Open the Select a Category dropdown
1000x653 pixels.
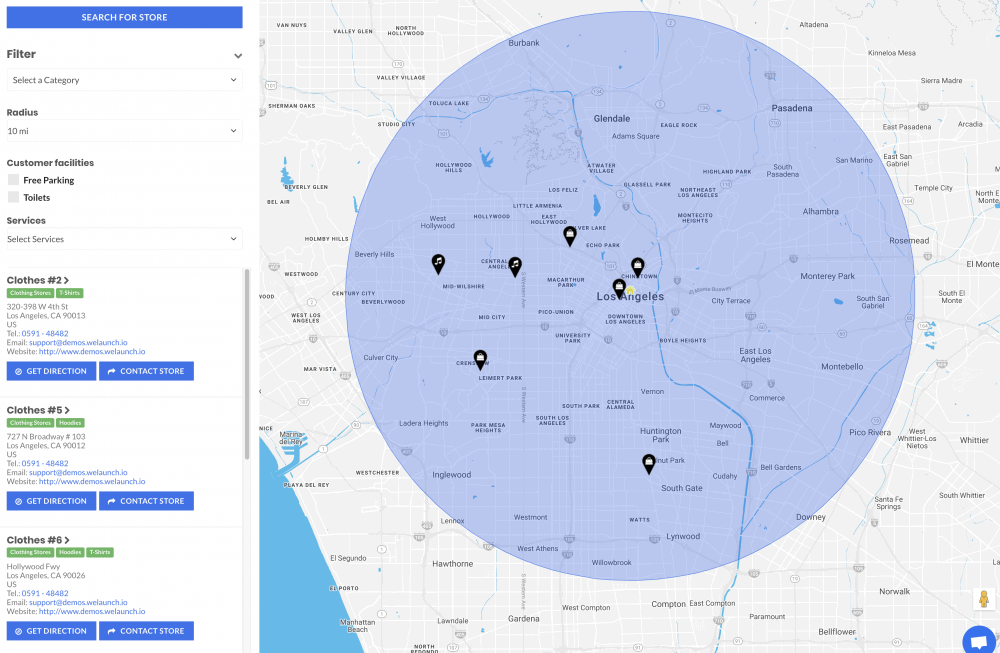(124, 79)
